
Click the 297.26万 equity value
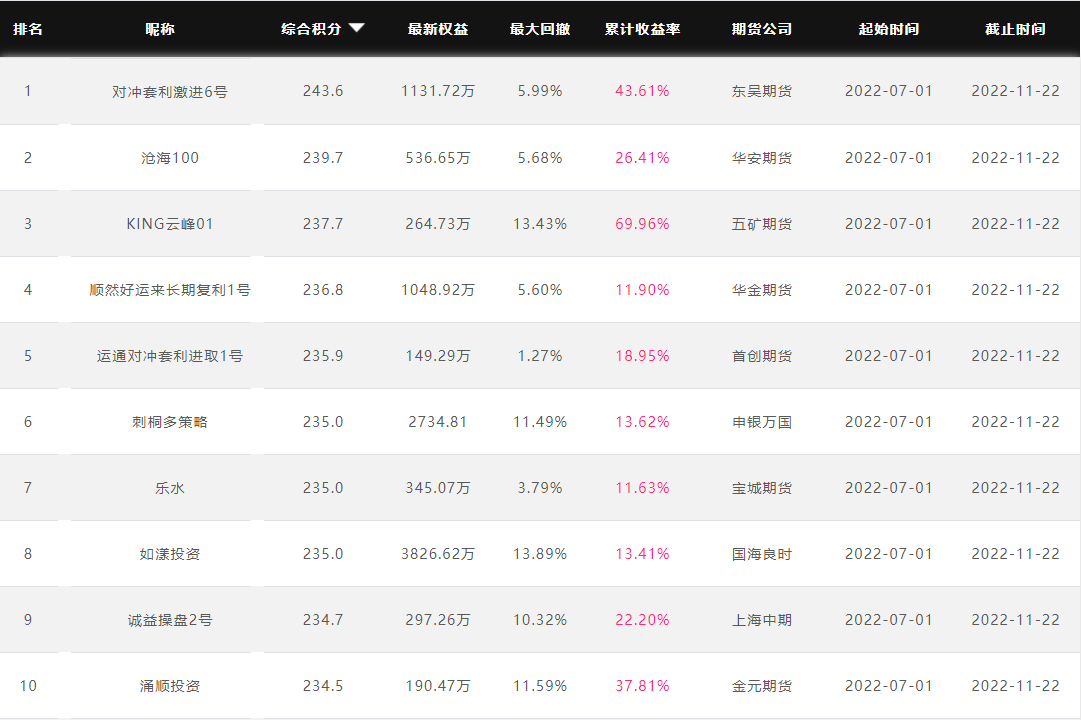438,620
